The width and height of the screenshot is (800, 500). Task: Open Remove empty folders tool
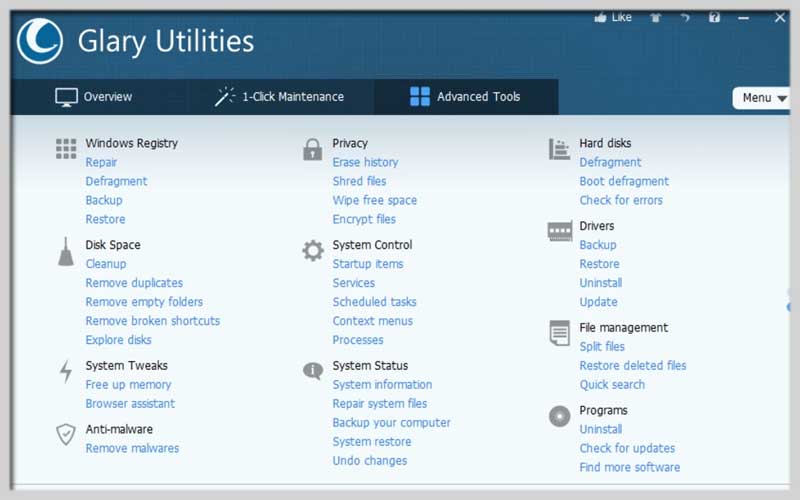(x=144, y=302)
